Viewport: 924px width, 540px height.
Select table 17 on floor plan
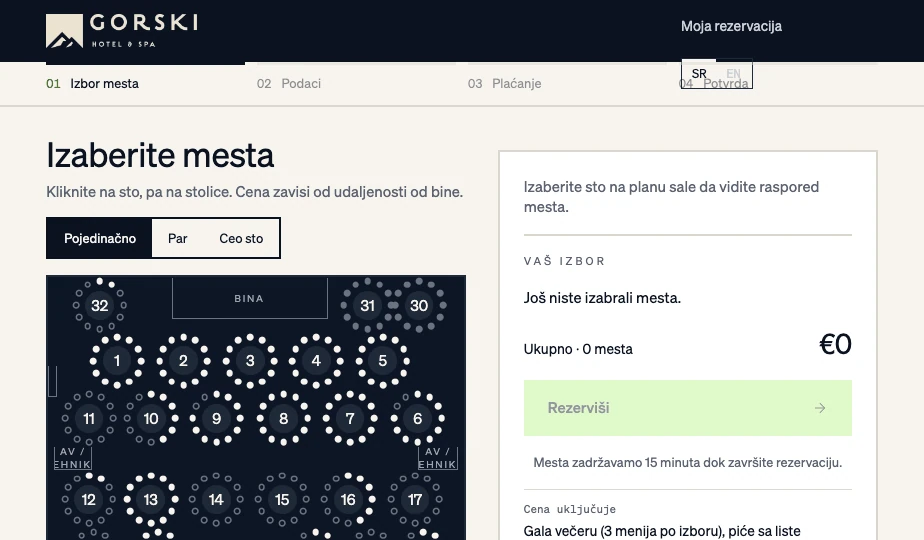415,499
